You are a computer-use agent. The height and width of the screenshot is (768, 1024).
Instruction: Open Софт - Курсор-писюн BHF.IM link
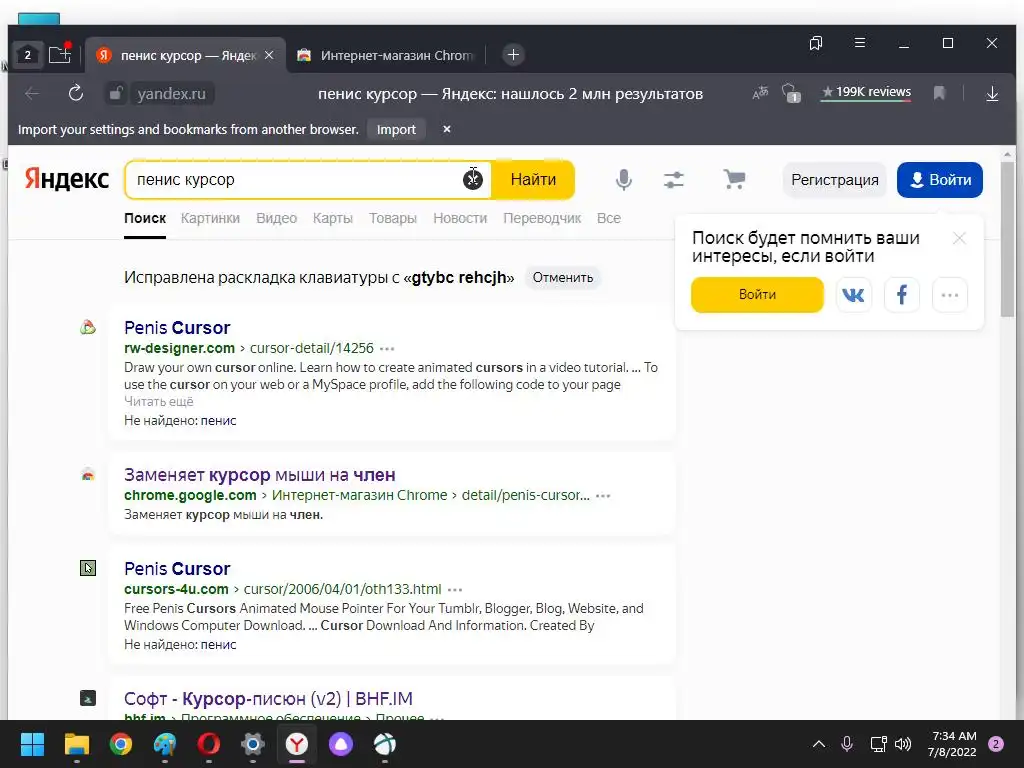coord(268,699)
